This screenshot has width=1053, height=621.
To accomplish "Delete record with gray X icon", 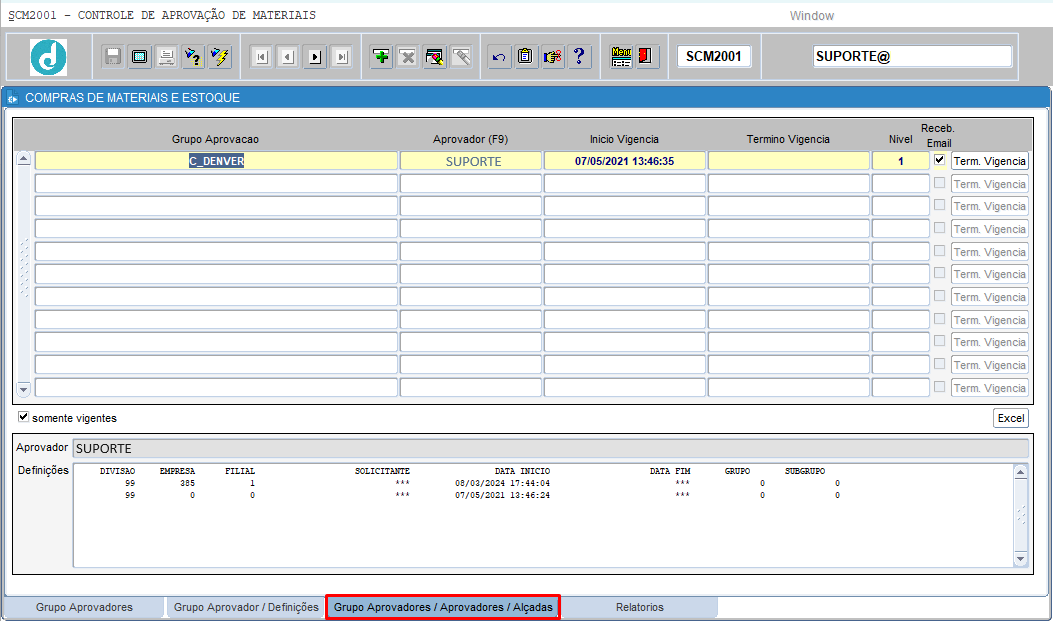I will pos(408,56).
